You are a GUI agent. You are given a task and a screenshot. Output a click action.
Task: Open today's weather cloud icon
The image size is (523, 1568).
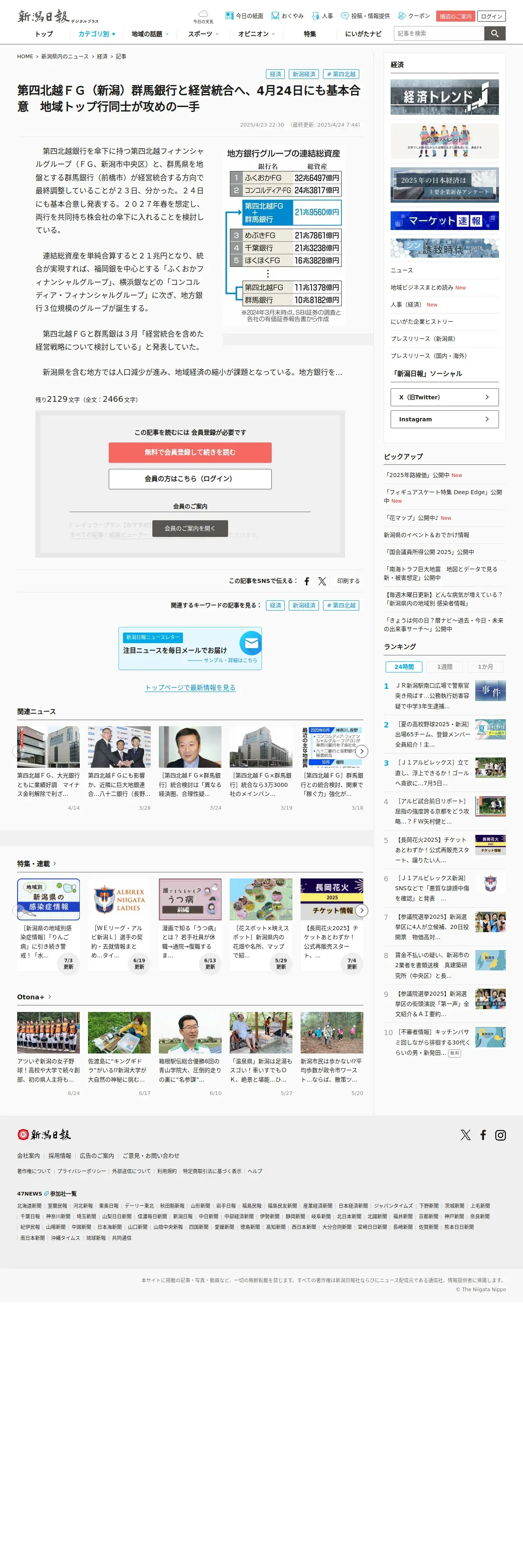click(203, 13)
